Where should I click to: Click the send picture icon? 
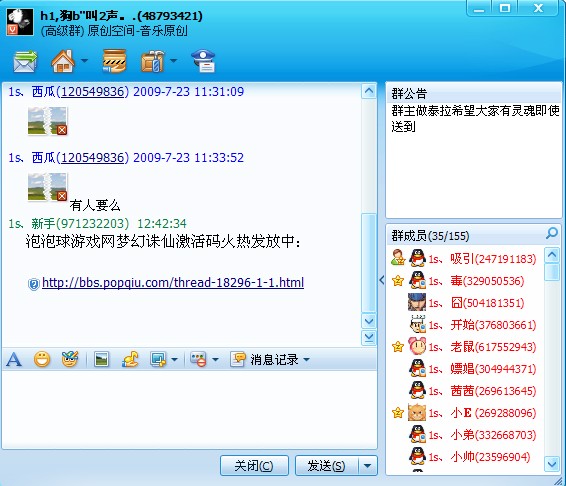pyautogui.click(x=101, y=359)
